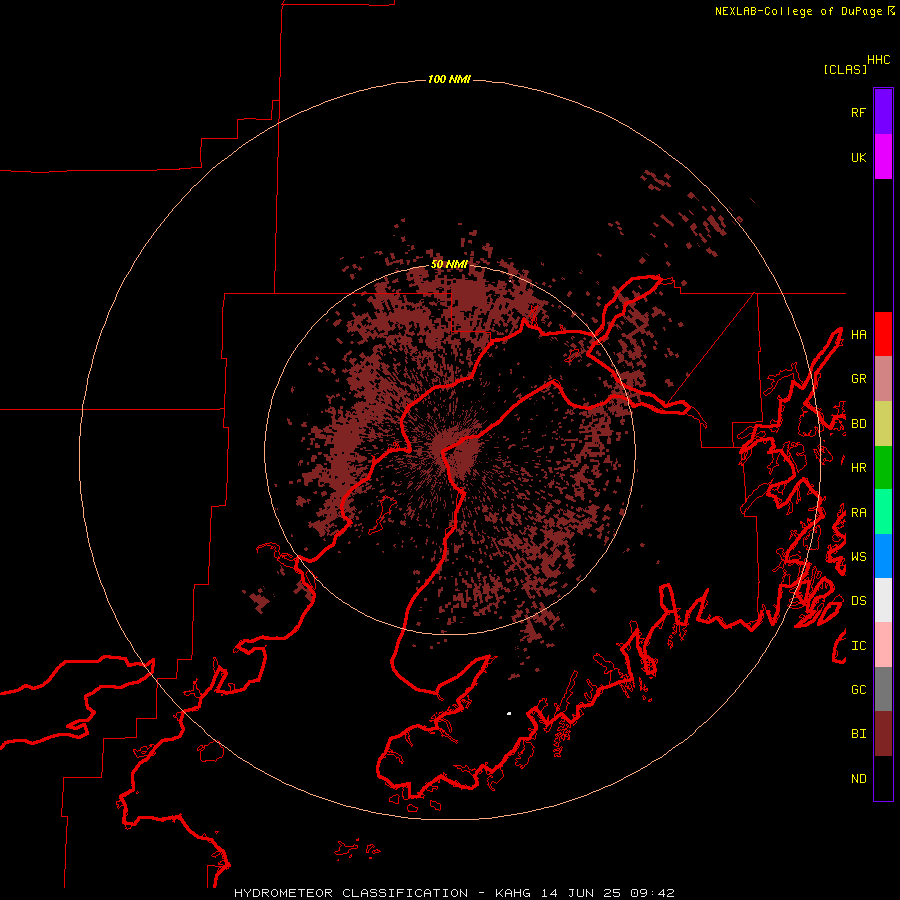Click the RF purple legend swatch

point(883,112)
